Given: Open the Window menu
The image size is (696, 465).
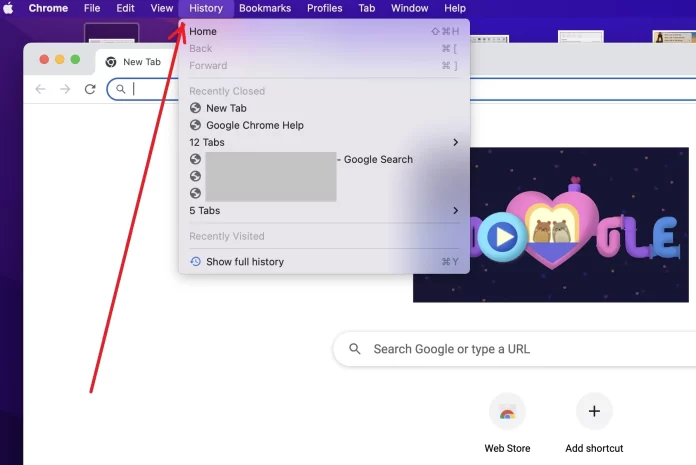Looking at the screenshot, I should coord(409,8).
